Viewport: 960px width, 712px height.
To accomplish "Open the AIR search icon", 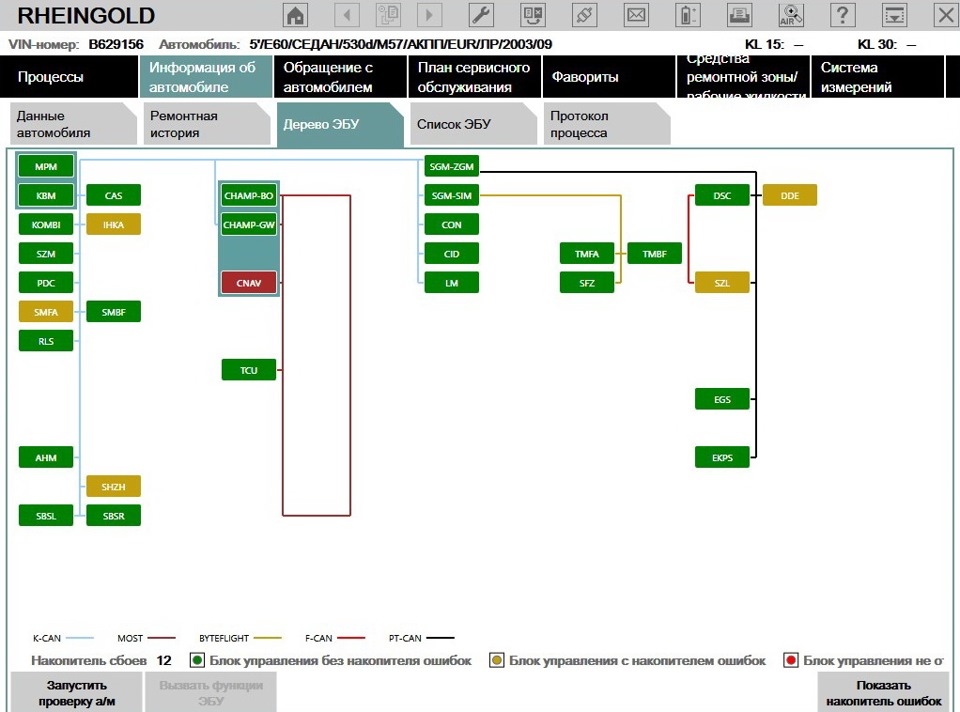I will (790, 15).
